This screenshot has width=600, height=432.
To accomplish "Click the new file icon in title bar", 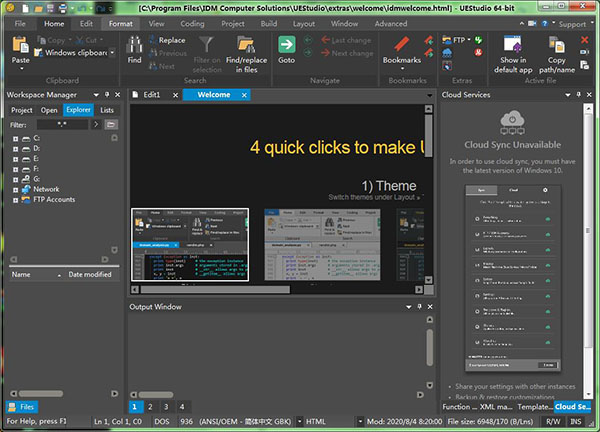I will pos(25,7).
